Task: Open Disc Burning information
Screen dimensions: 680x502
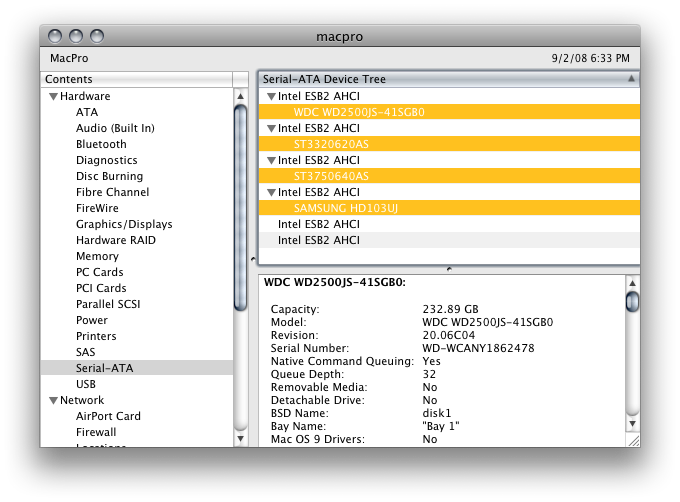Action: pos(109,176)
